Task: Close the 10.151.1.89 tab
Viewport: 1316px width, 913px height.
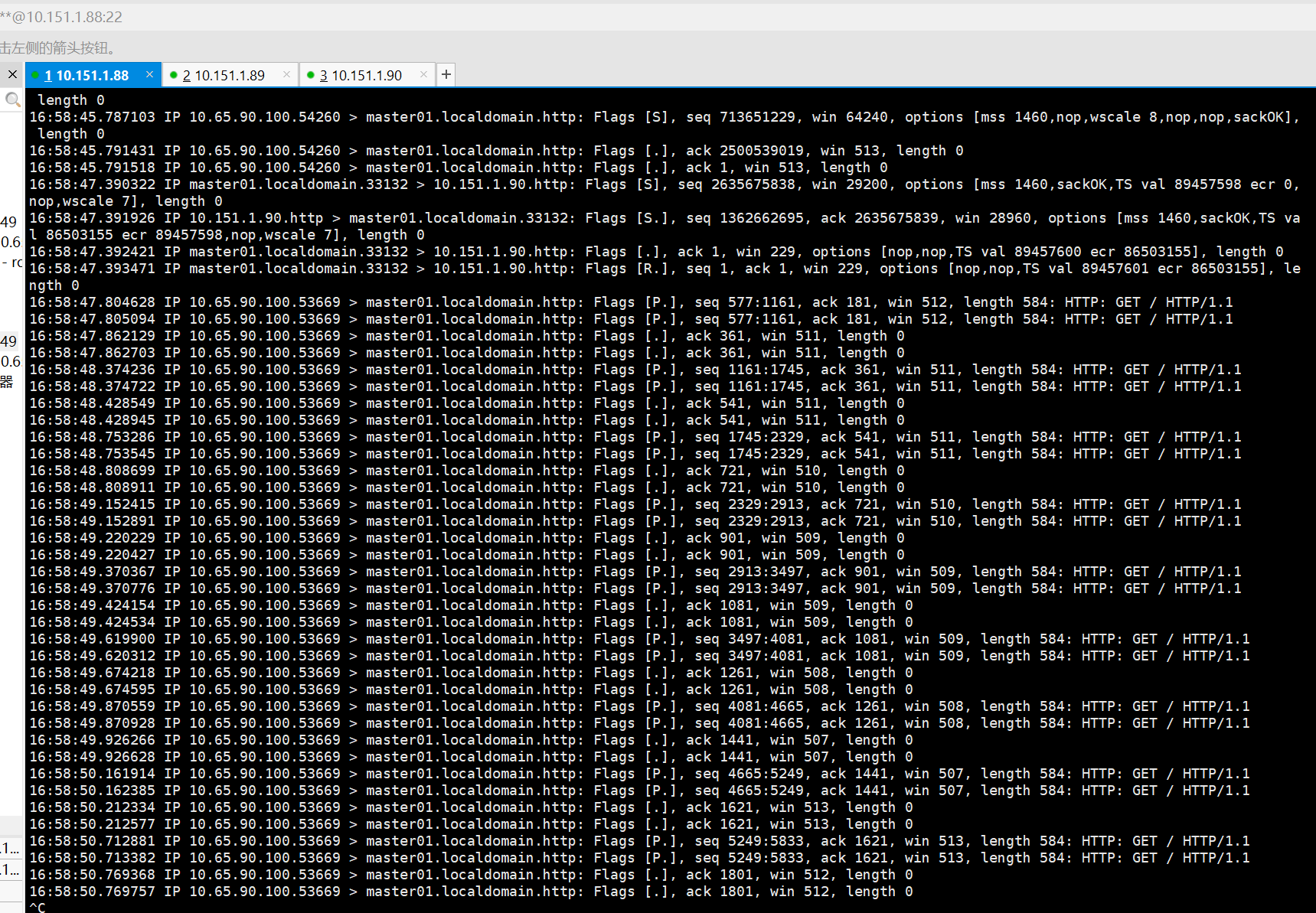Action: (286, 74)
